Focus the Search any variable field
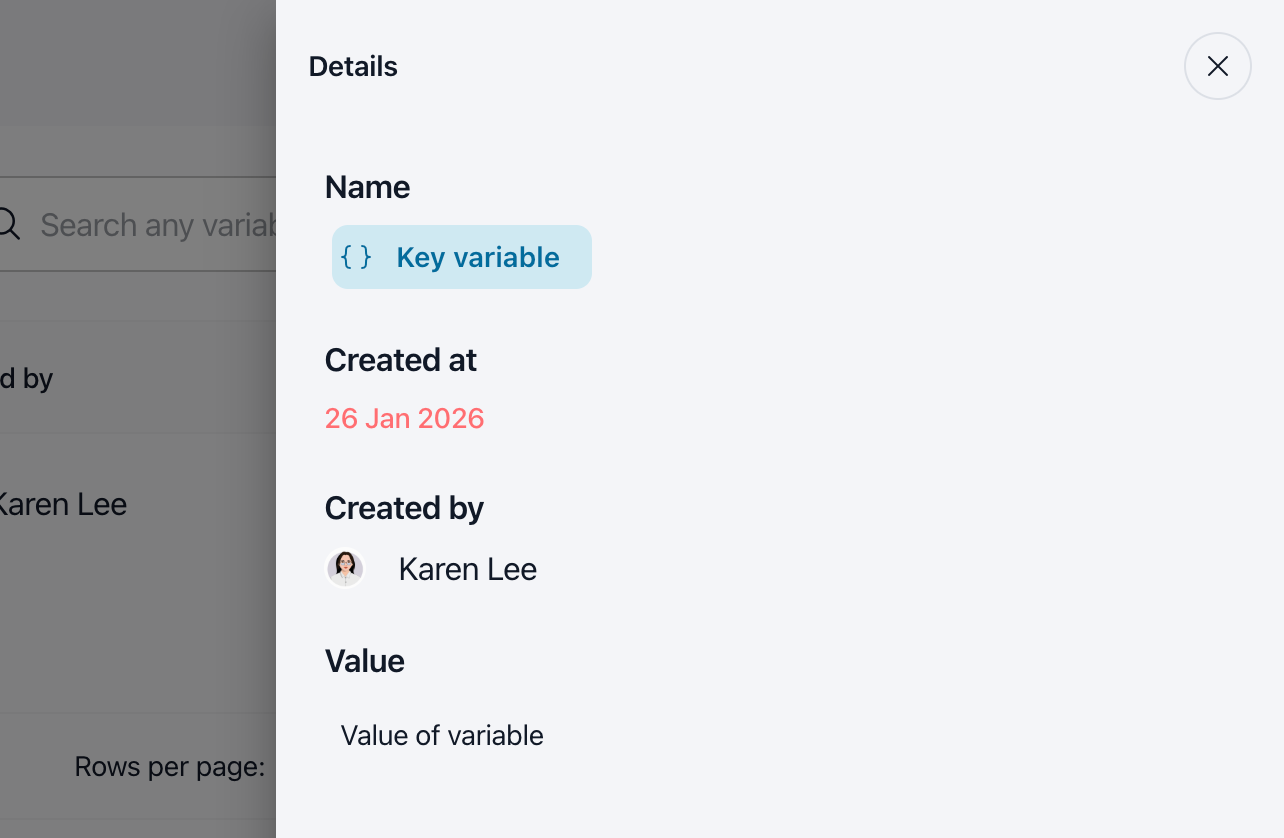 138,224
